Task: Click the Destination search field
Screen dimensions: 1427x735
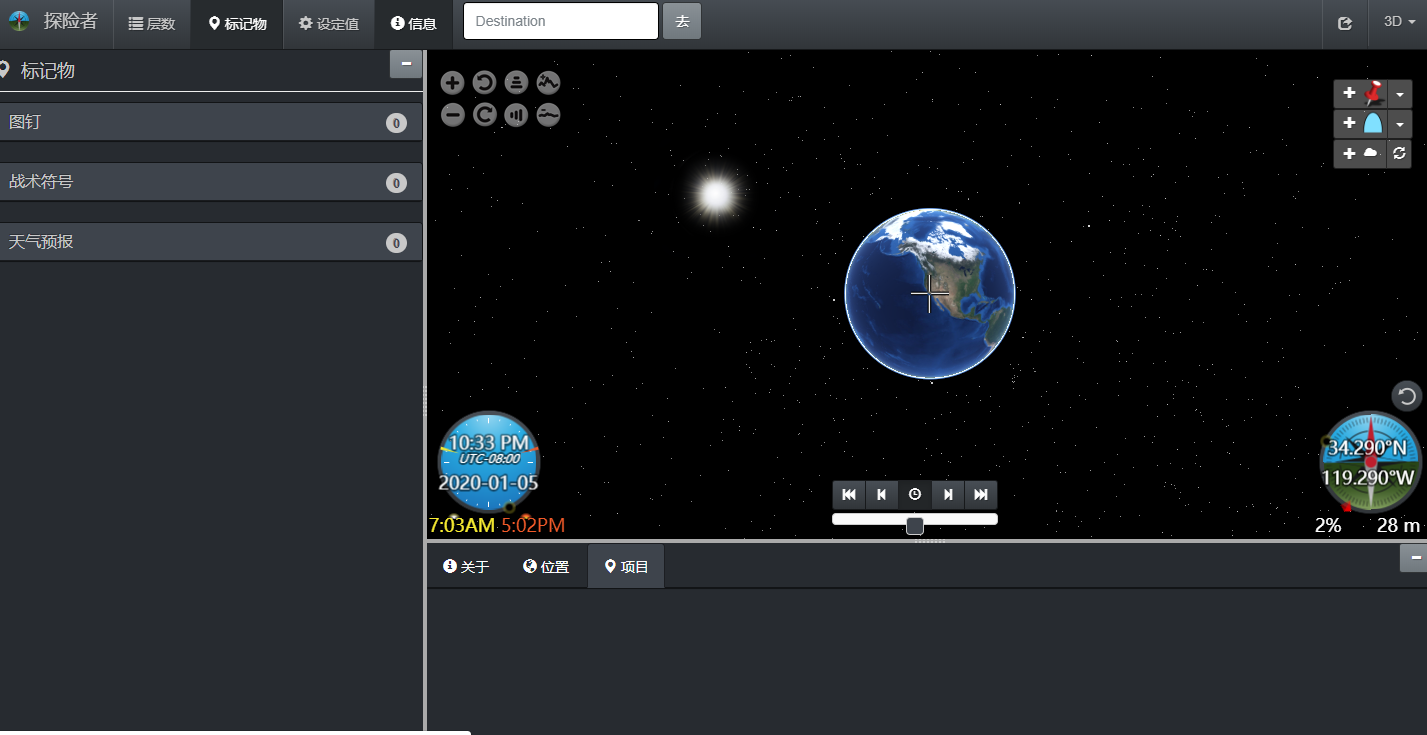Action: click(x=560, y=21)
